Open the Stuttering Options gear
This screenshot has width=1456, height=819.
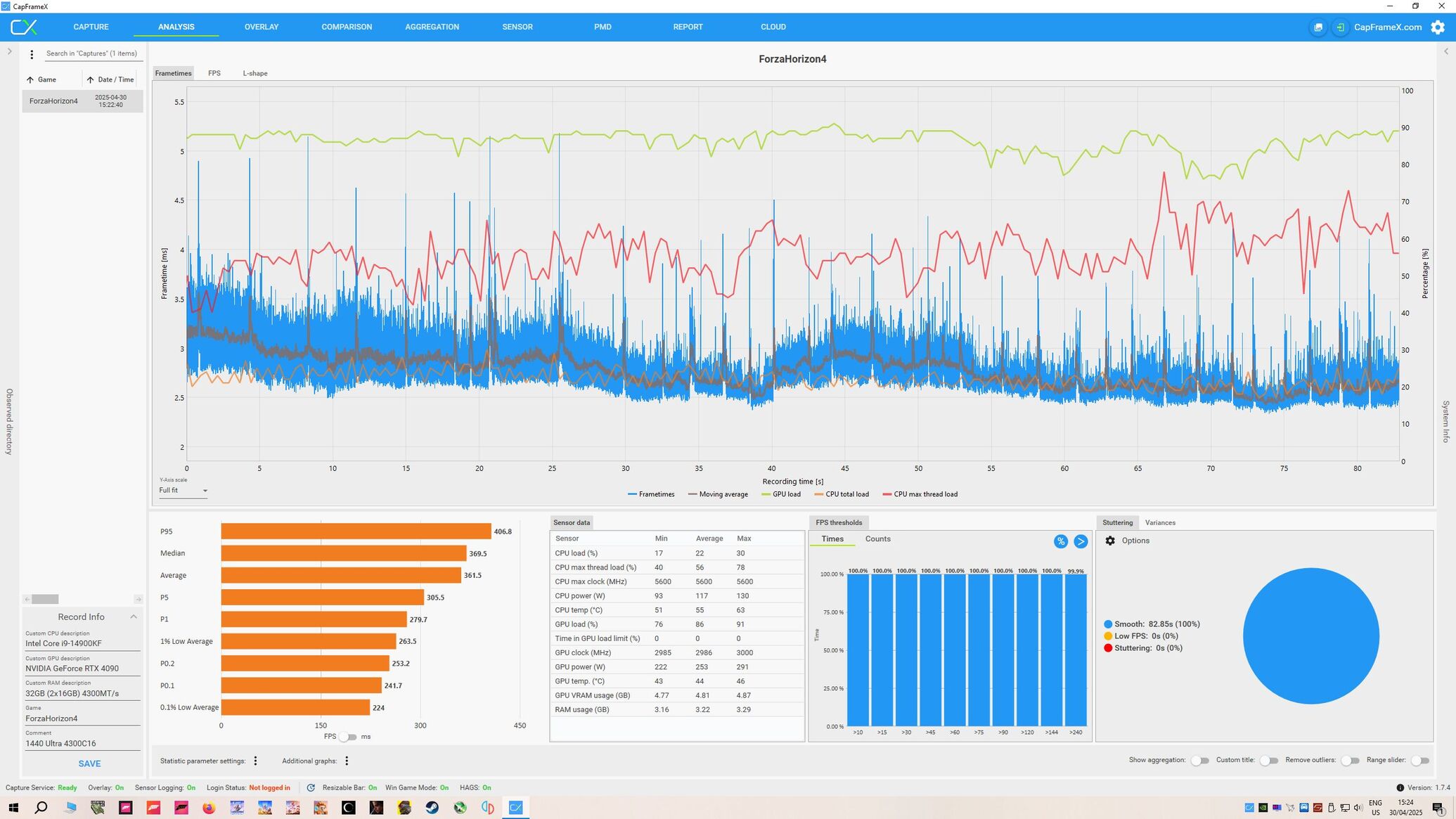[1110, 541]
